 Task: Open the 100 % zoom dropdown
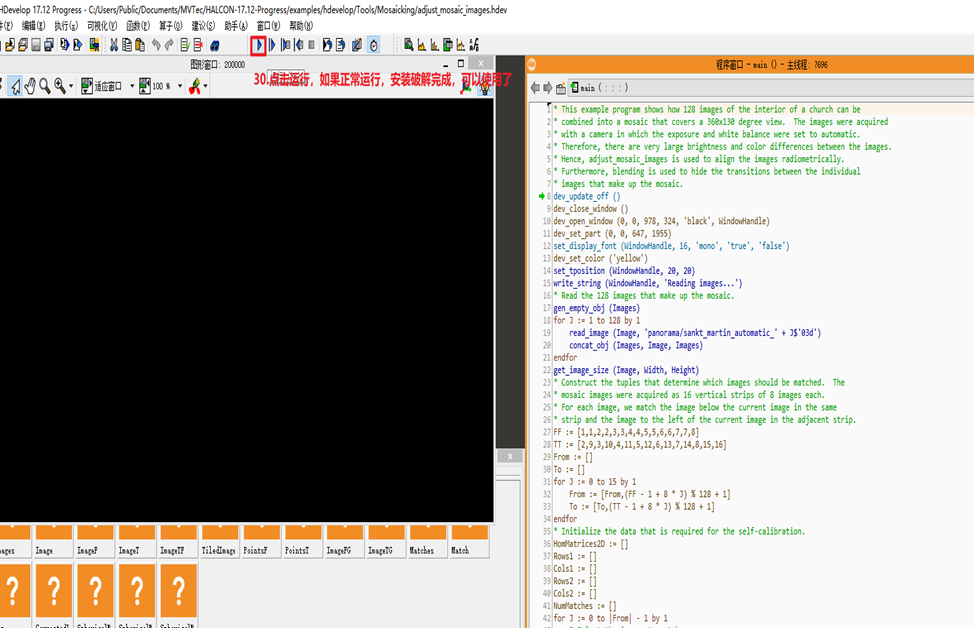coord(180,86)
